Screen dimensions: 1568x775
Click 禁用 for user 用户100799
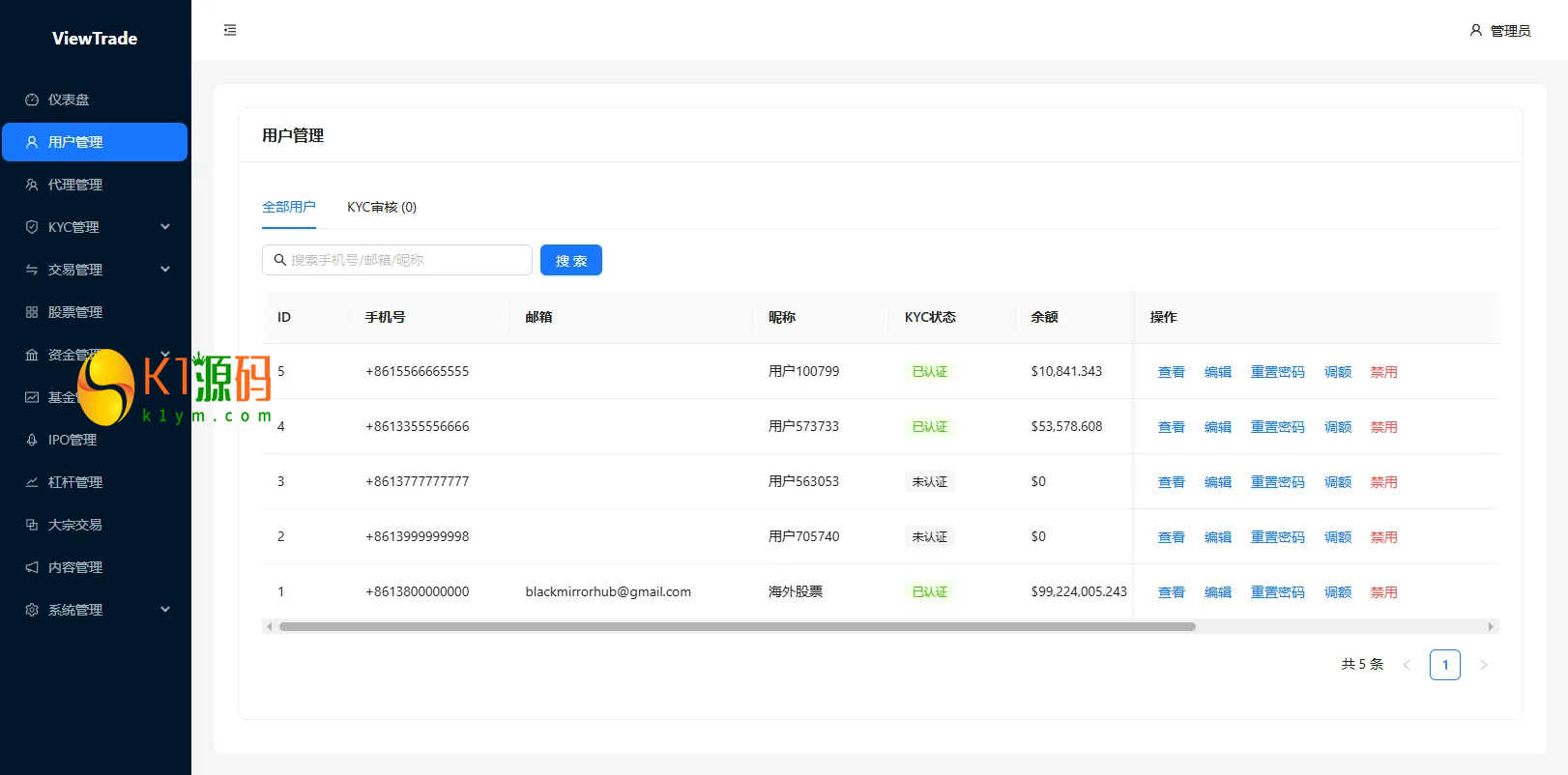point(1384,372)
